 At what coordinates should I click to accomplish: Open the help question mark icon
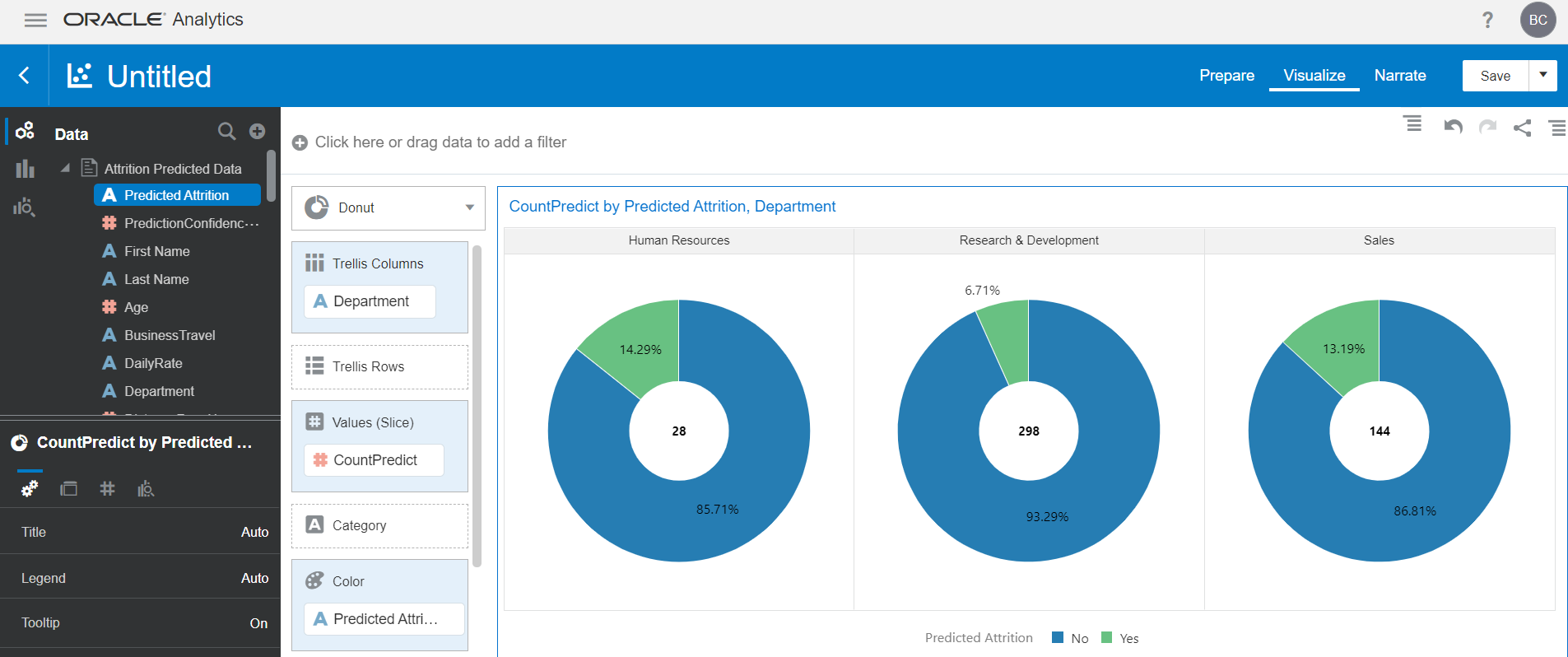click(x=1487, y=20)
